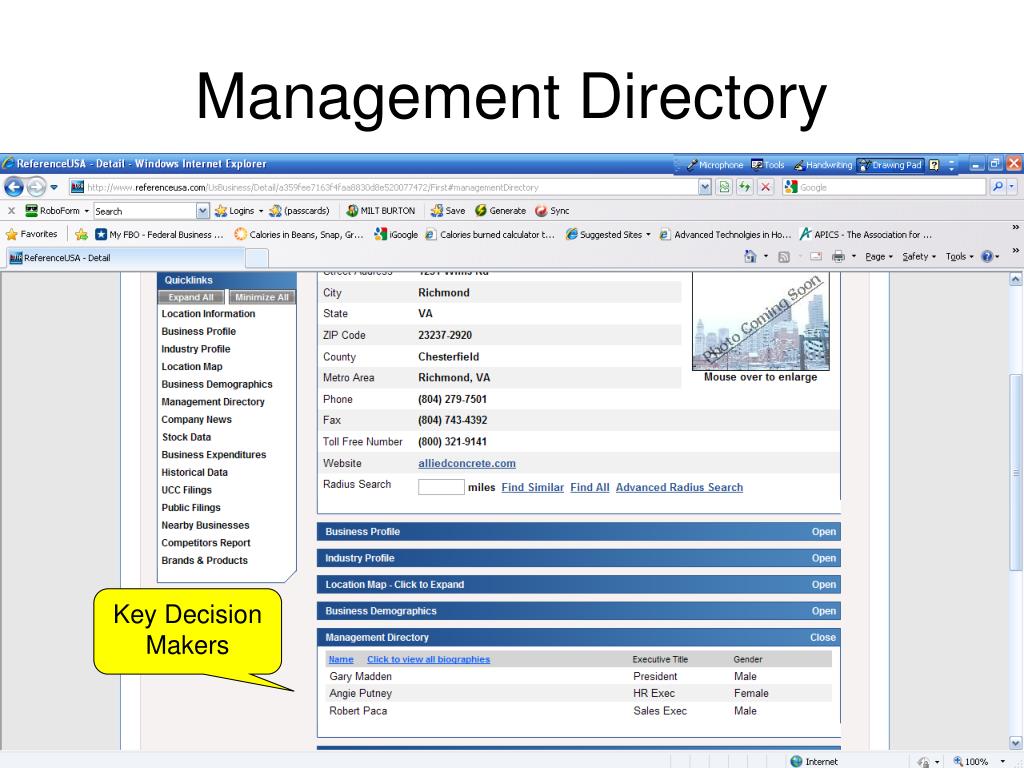Open the Page menu

[878, 257]
